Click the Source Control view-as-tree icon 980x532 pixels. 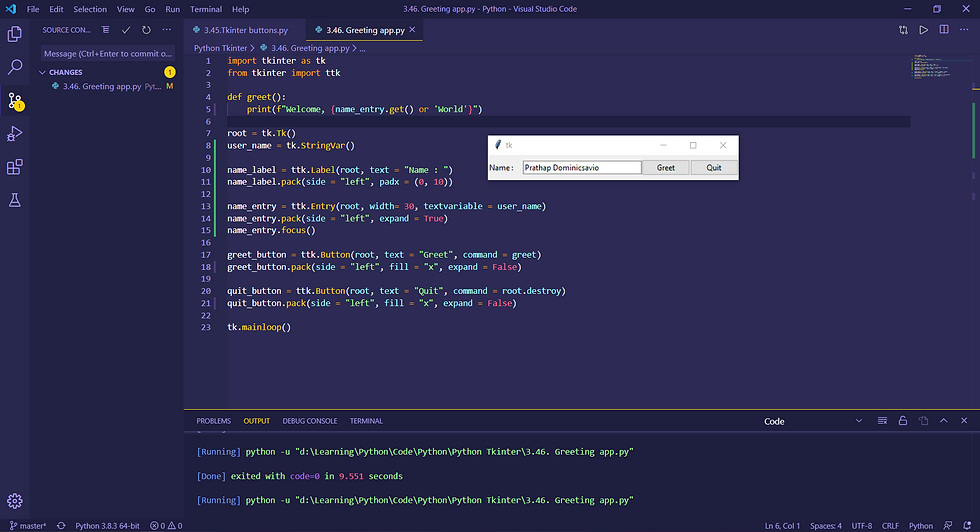(106, 30)
